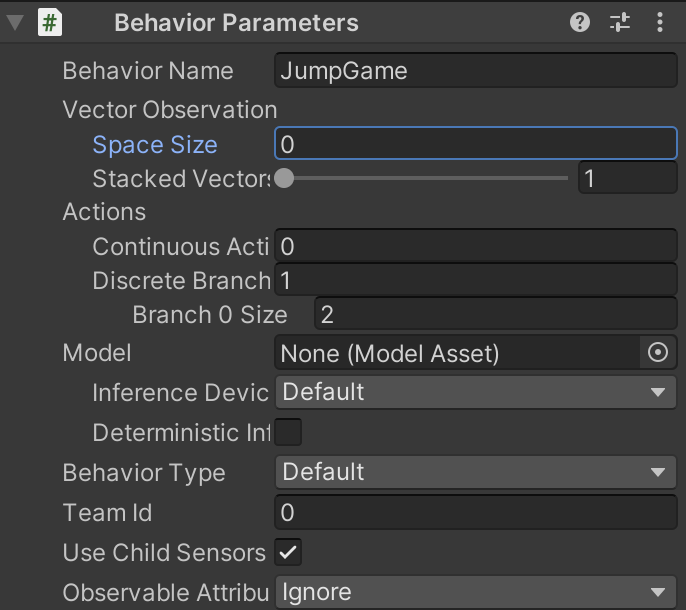This screenshot has width=686, height=610.
Task: Open the Behavior Parameters help reference icon
Action: click(580, 22)
